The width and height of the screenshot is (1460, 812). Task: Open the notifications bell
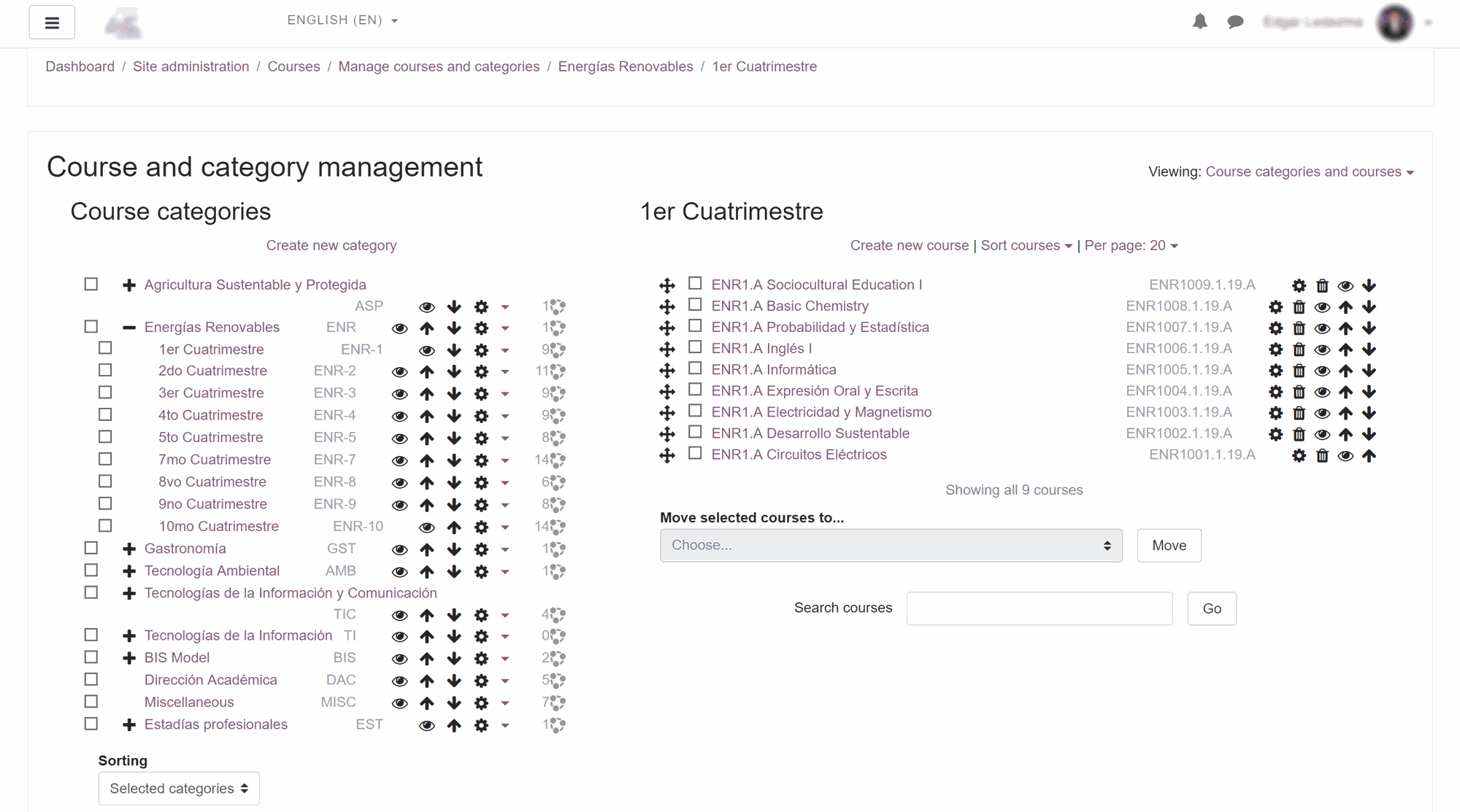(1199, 22)
